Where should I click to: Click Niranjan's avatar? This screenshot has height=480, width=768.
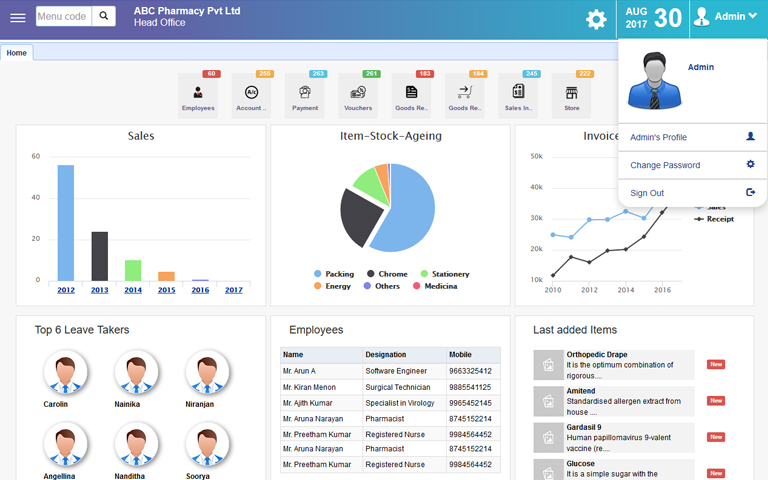207,372
